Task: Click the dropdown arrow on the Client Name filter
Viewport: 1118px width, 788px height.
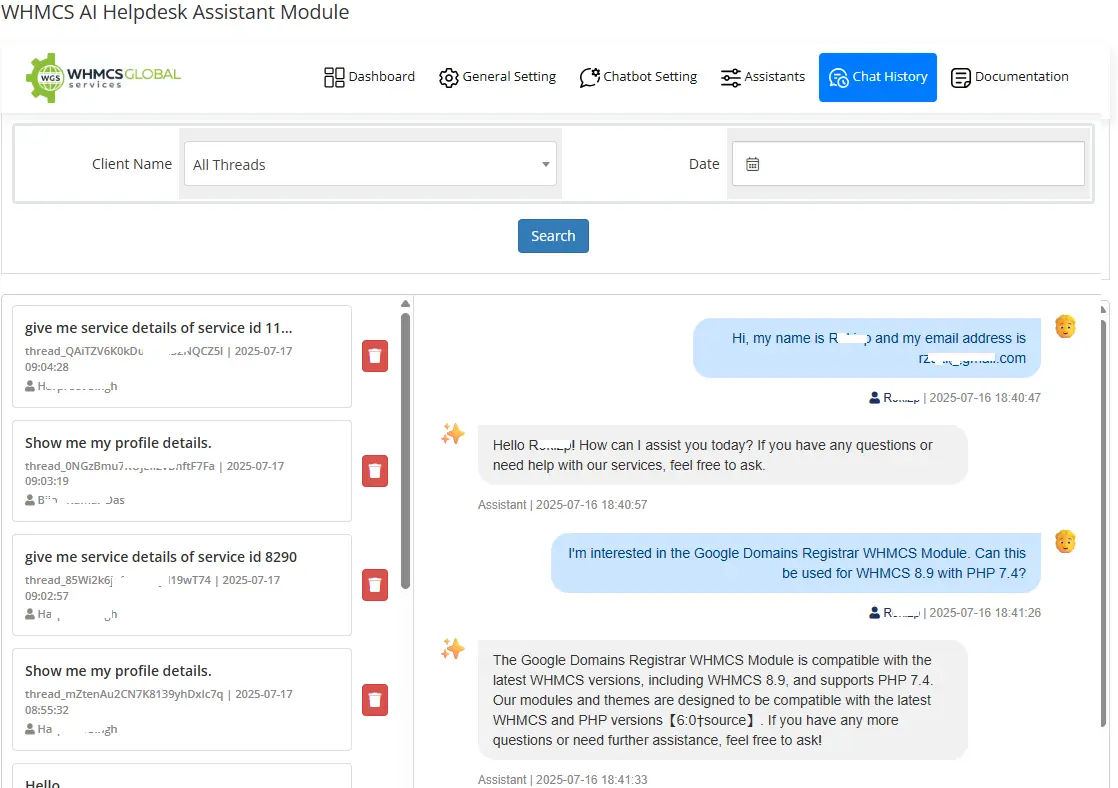Action: point(546,164)
